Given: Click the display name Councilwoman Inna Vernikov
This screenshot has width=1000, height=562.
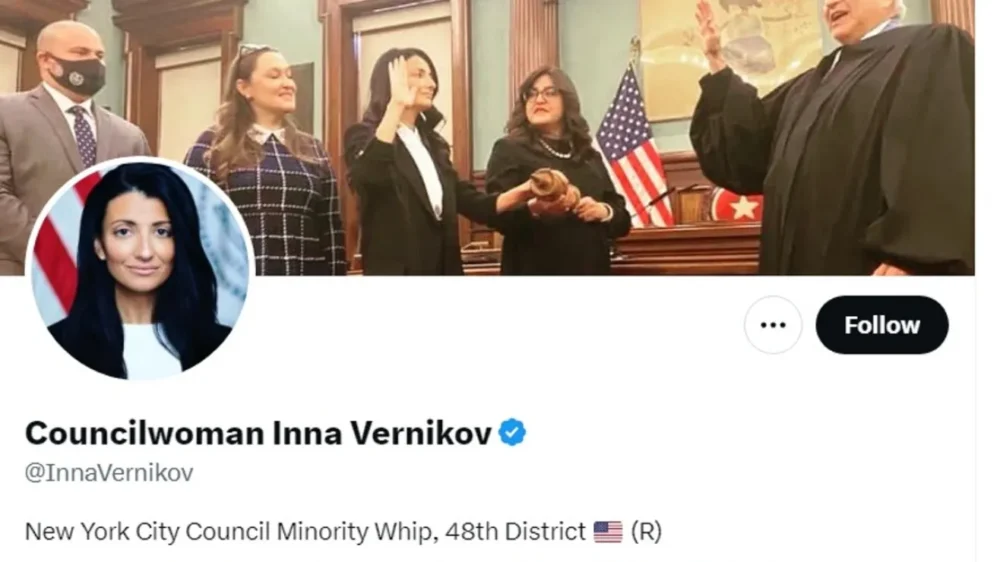Looking at the screenshot, I should (x=258, y=433).
